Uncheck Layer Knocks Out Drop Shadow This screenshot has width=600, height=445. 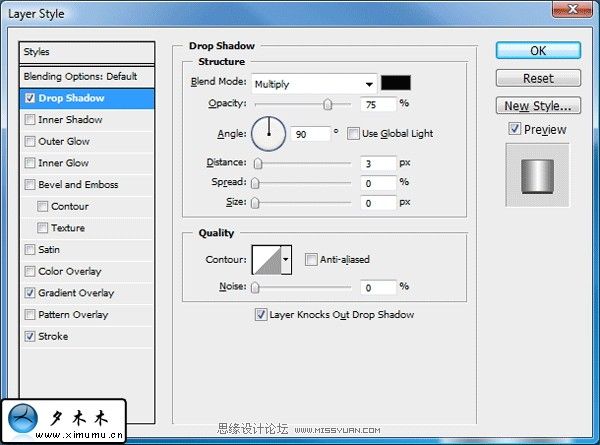261,315
